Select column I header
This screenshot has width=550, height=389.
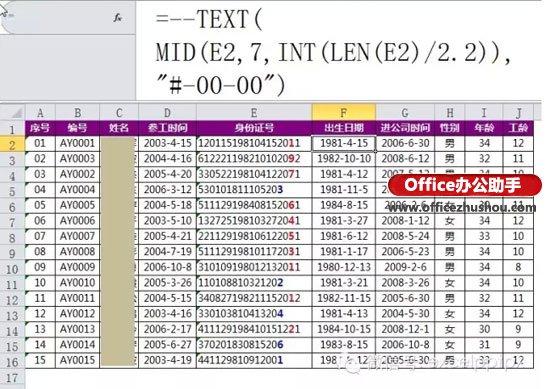click(484, 113)
